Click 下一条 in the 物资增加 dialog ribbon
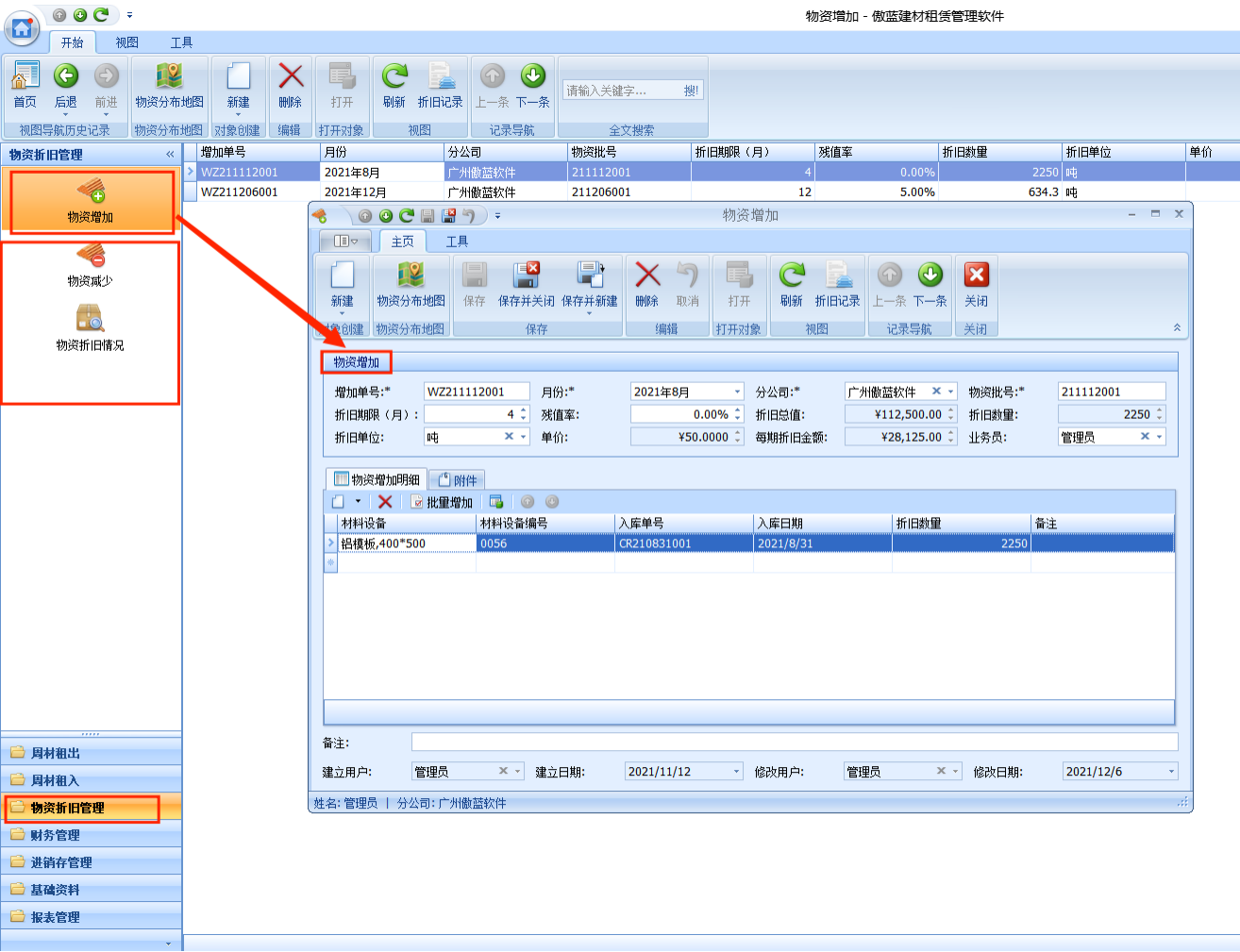Image resolution: width=1240 pixels, height=952 pixels. pos(930,285)
